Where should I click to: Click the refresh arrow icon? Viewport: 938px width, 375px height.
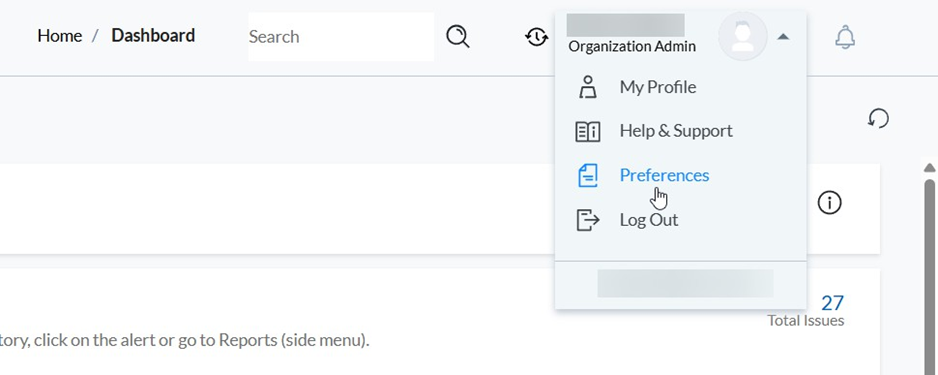click(x=878, y=118)
